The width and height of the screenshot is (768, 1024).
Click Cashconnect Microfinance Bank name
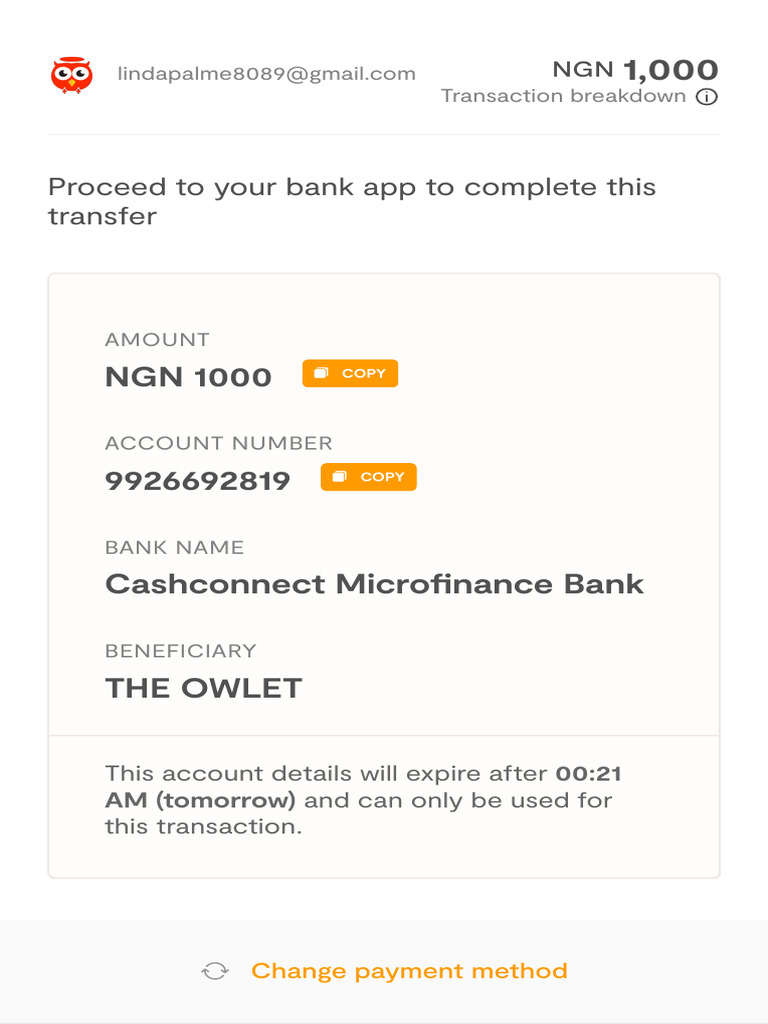[374, 584]
